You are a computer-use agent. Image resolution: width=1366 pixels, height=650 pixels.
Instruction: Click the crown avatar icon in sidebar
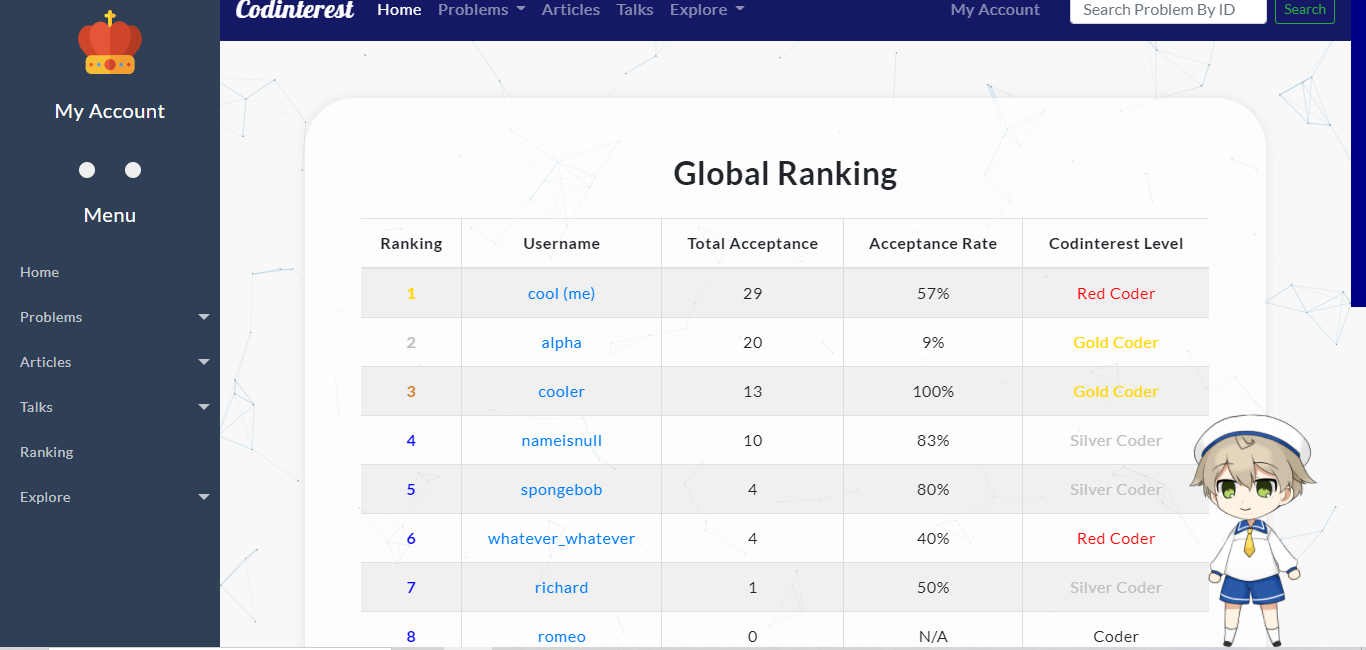point(110,43)
